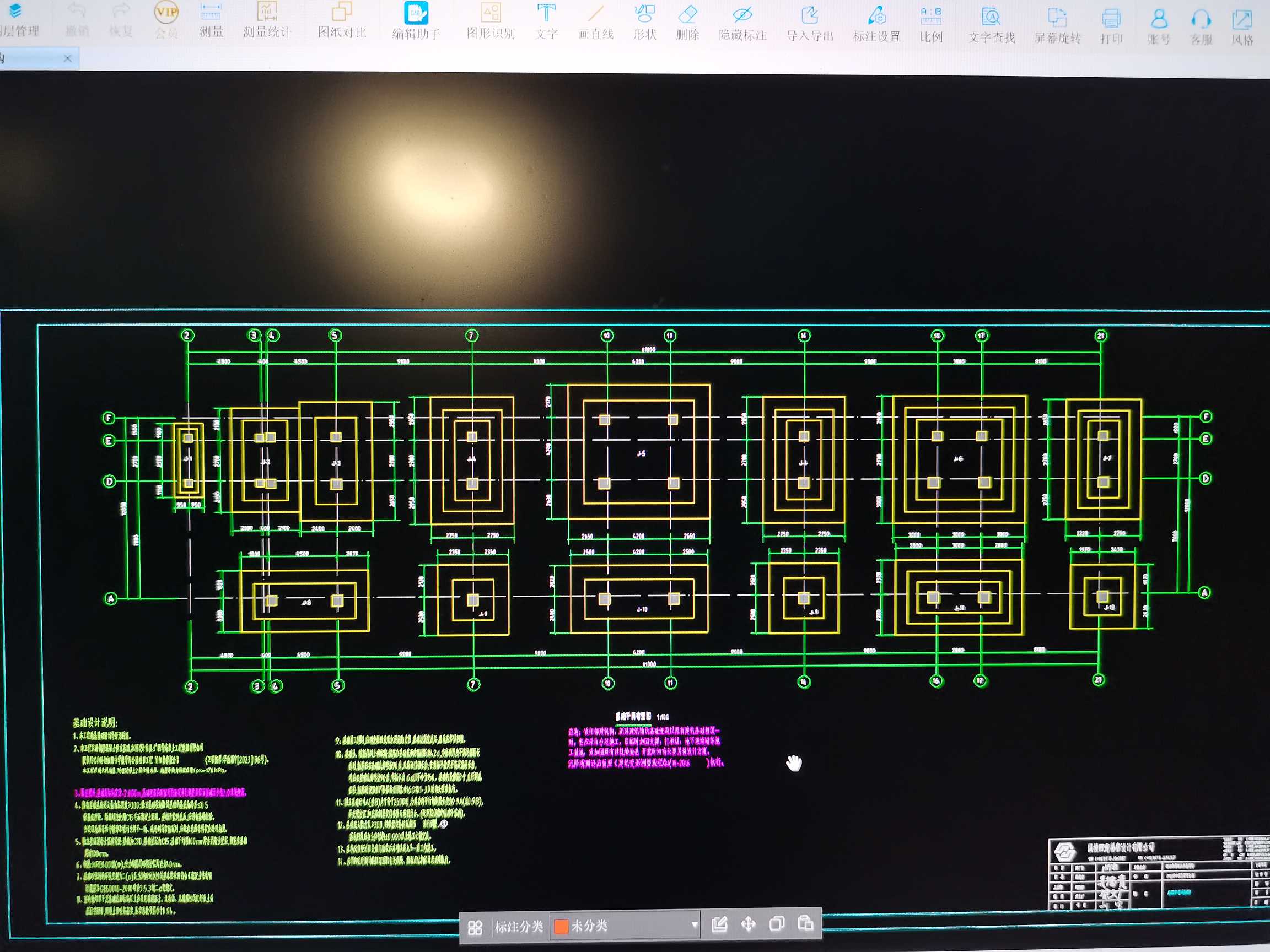Click the edit annotation pencil icon
This screenshot has height=952, width=1270.
pyautogui.click(x=719, y=924)
